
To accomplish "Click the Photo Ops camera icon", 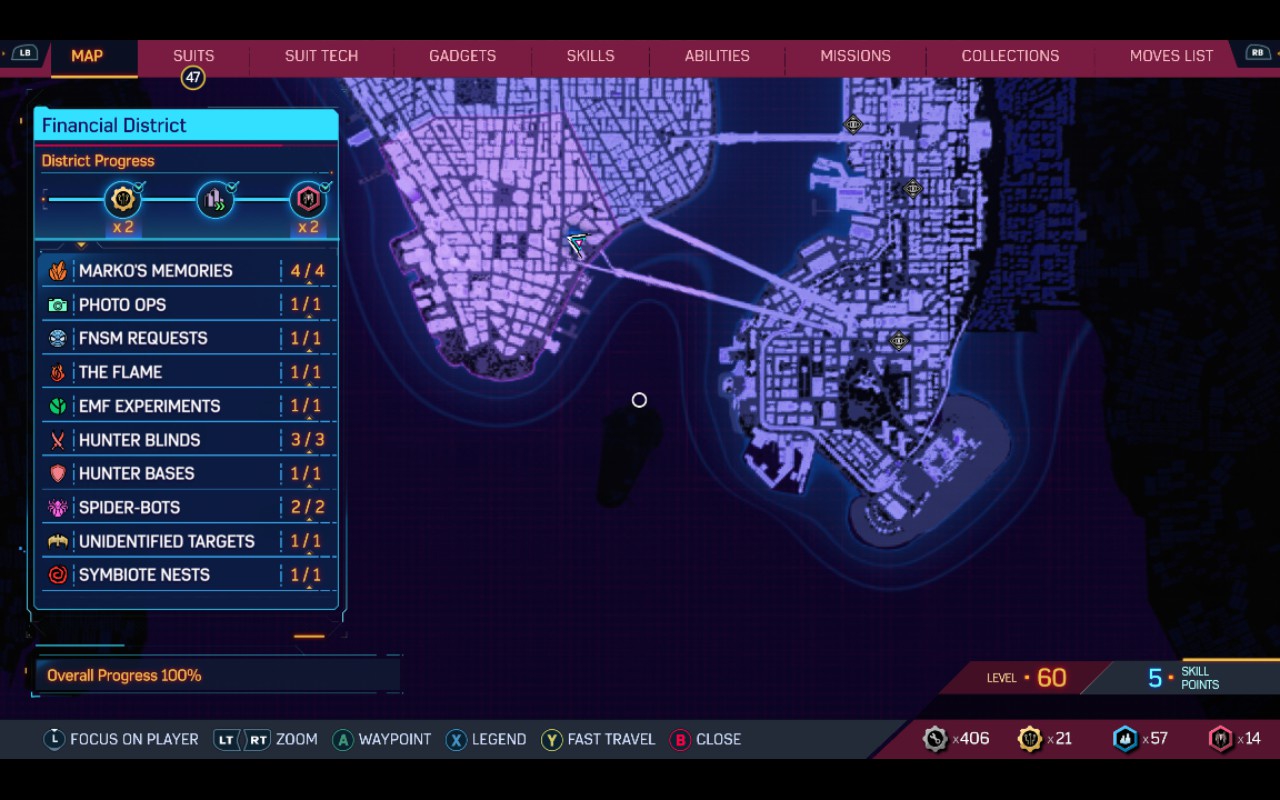I will coord(58,305).
